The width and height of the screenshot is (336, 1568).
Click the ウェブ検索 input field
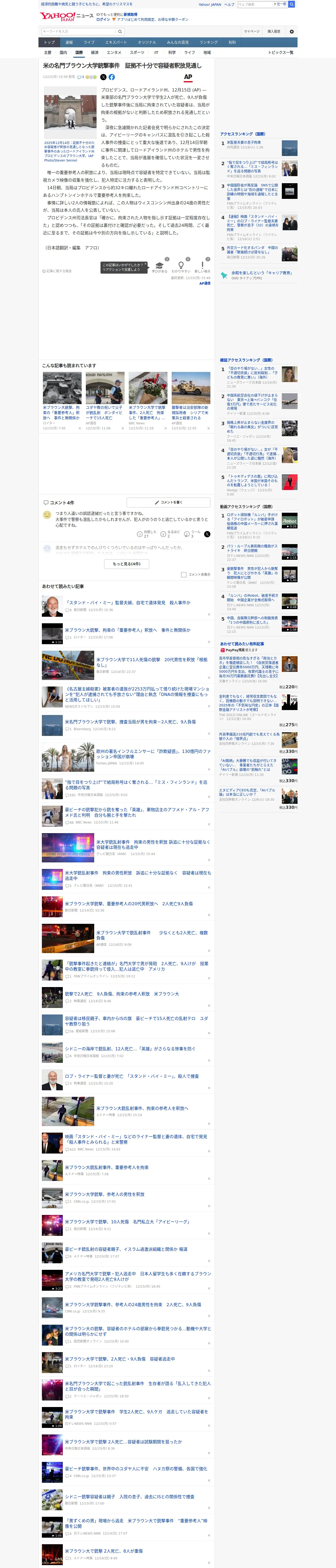(255, 4)
